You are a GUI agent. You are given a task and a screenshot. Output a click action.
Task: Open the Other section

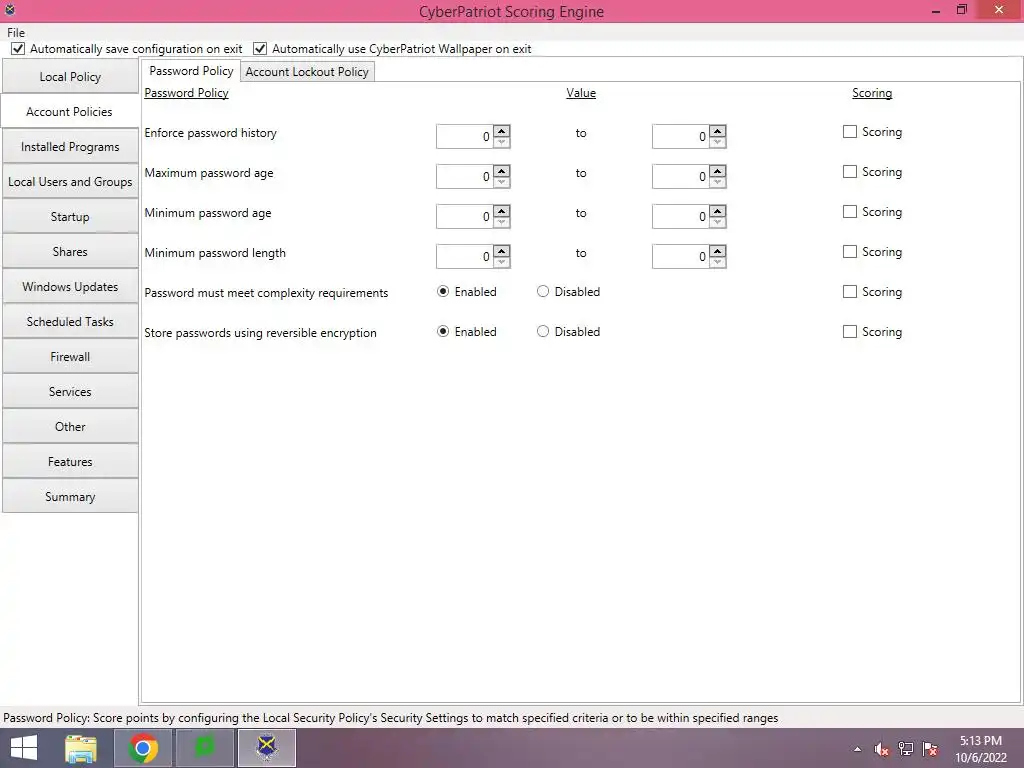pos(70,426)
